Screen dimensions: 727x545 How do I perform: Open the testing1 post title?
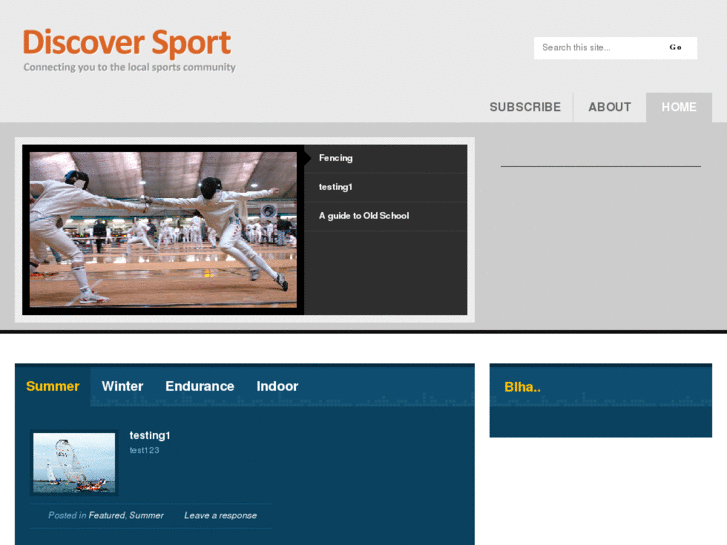click(x=150, y=435)
